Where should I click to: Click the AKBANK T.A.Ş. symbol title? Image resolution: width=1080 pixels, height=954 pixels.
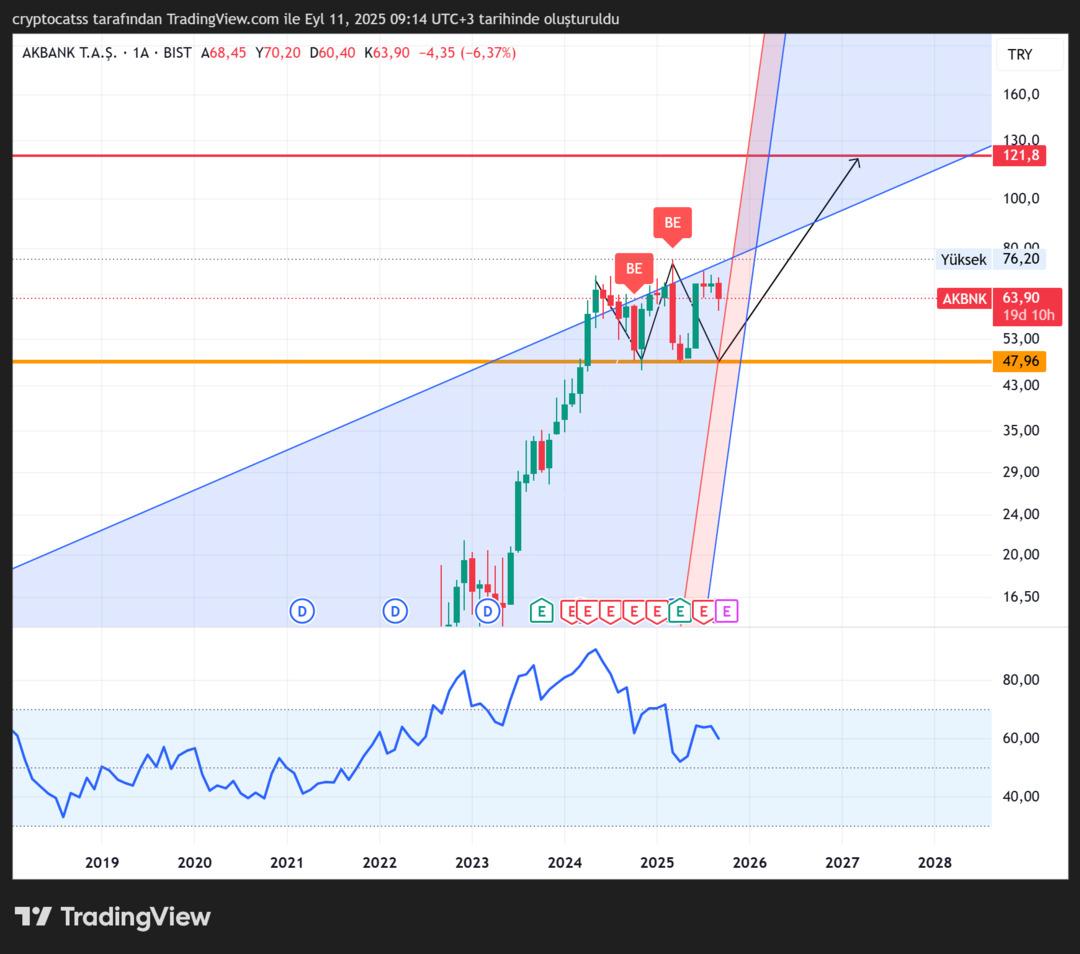pyautogui.click(x=70, y=53)
